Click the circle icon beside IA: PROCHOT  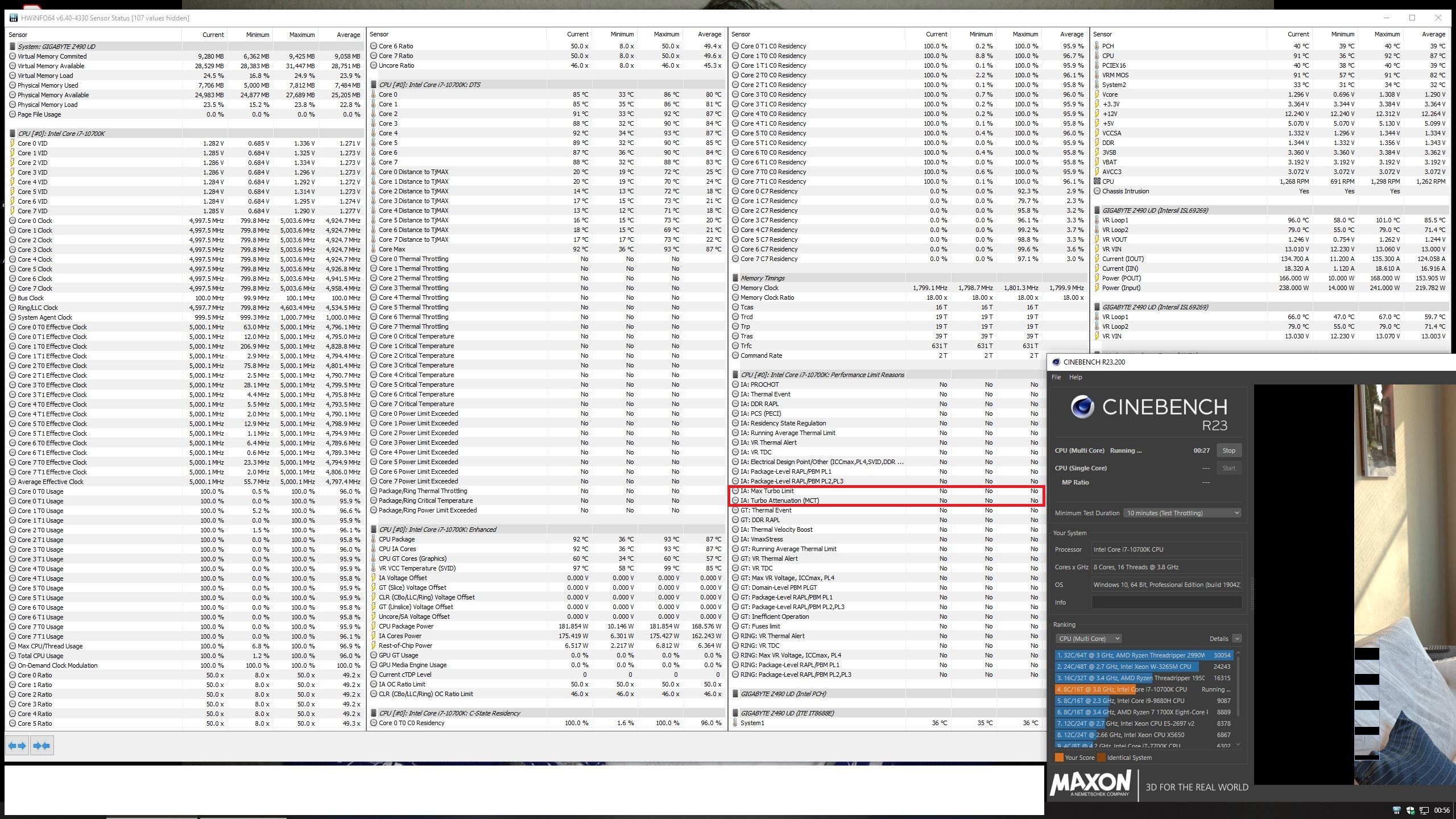[735, 384]
